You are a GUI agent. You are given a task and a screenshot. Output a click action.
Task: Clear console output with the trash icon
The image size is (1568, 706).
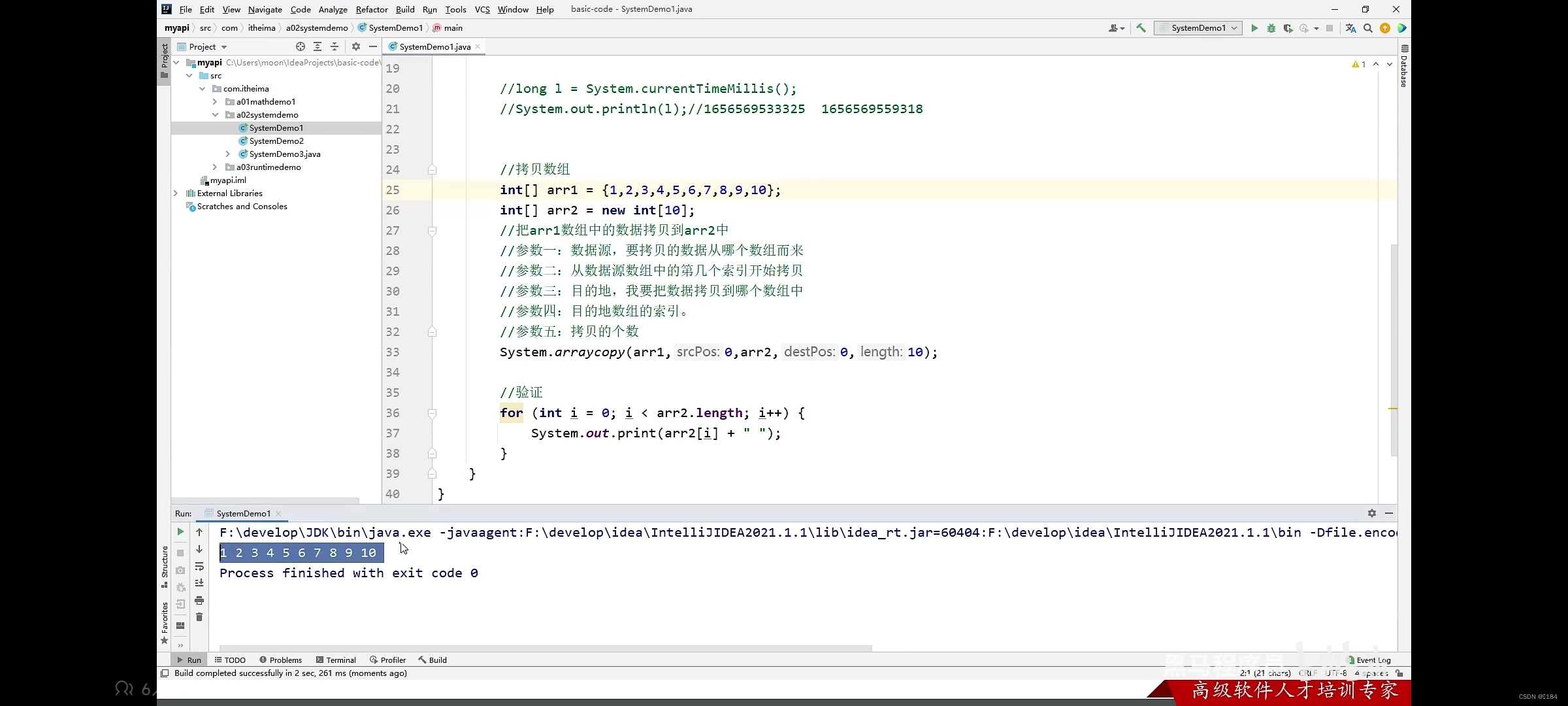coord(200,617)
